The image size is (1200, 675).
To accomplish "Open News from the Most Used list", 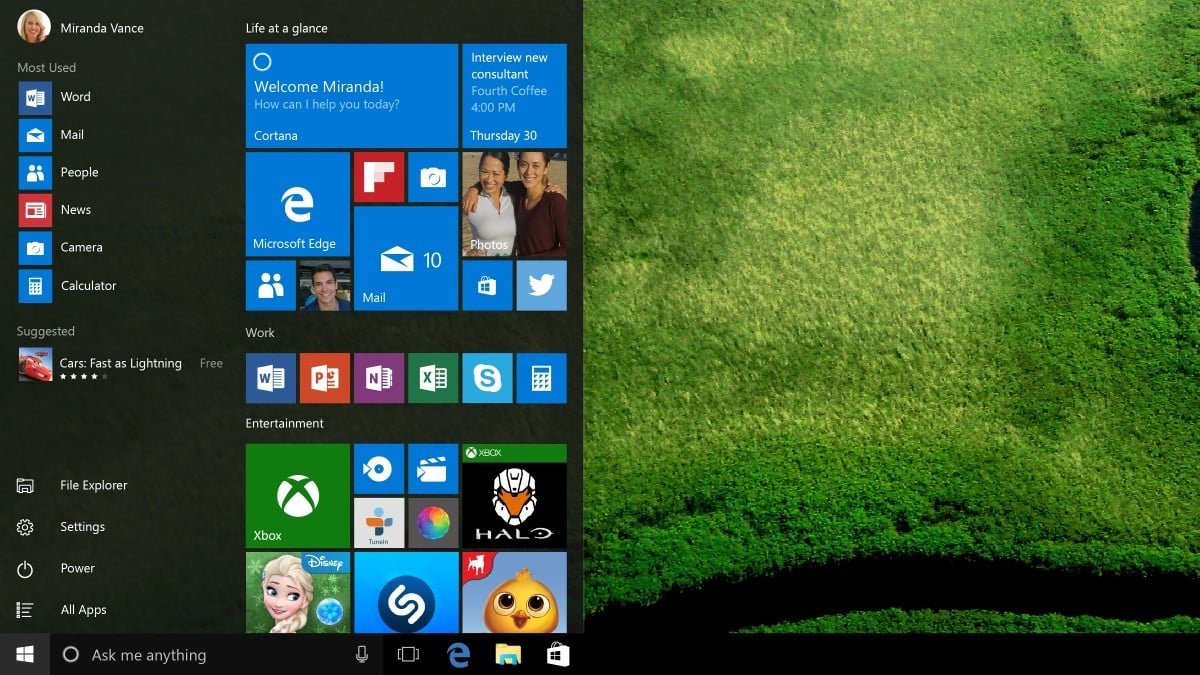I will [x=56, y=210].
